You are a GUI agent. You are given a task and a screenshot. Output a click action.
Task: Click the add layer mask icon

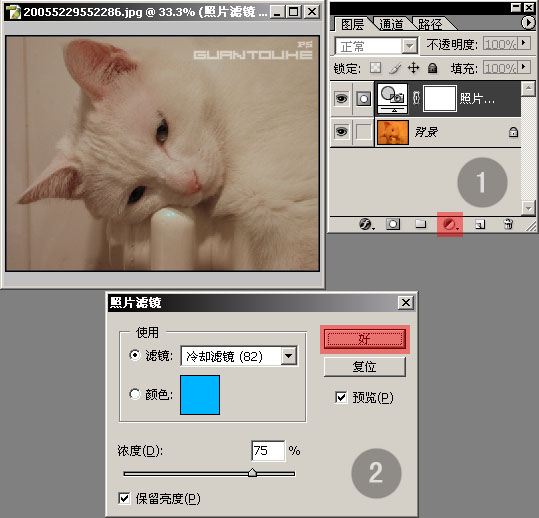393,224
